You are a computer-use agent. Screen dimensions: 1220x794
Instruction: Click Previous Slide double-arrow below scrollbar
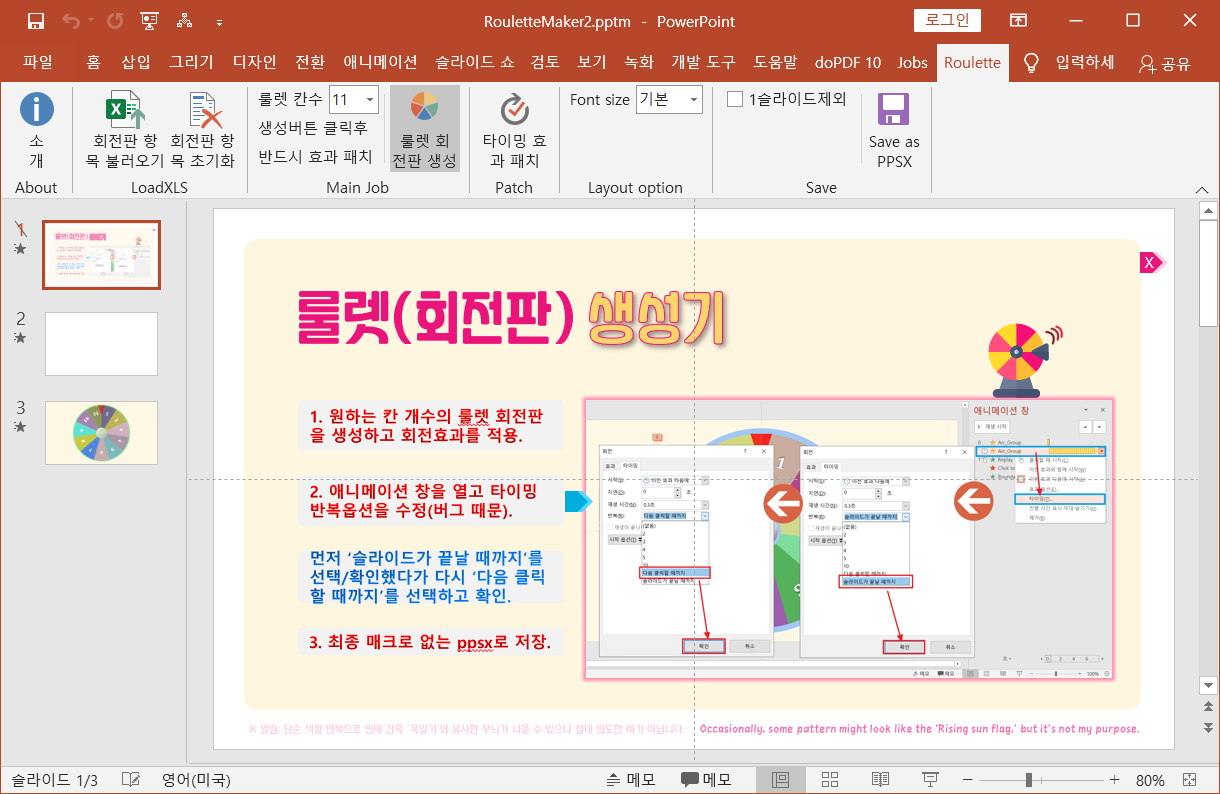point(1208,706)
